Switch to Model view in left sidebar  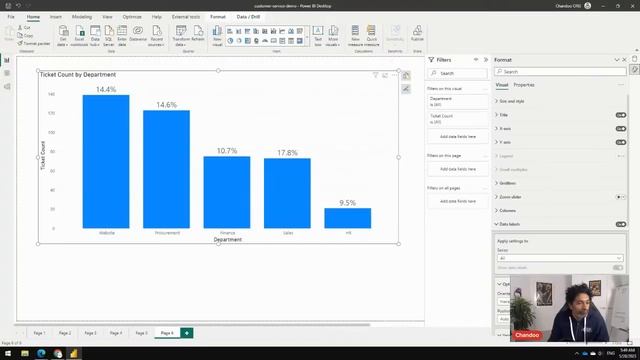[x=7, y=87]
